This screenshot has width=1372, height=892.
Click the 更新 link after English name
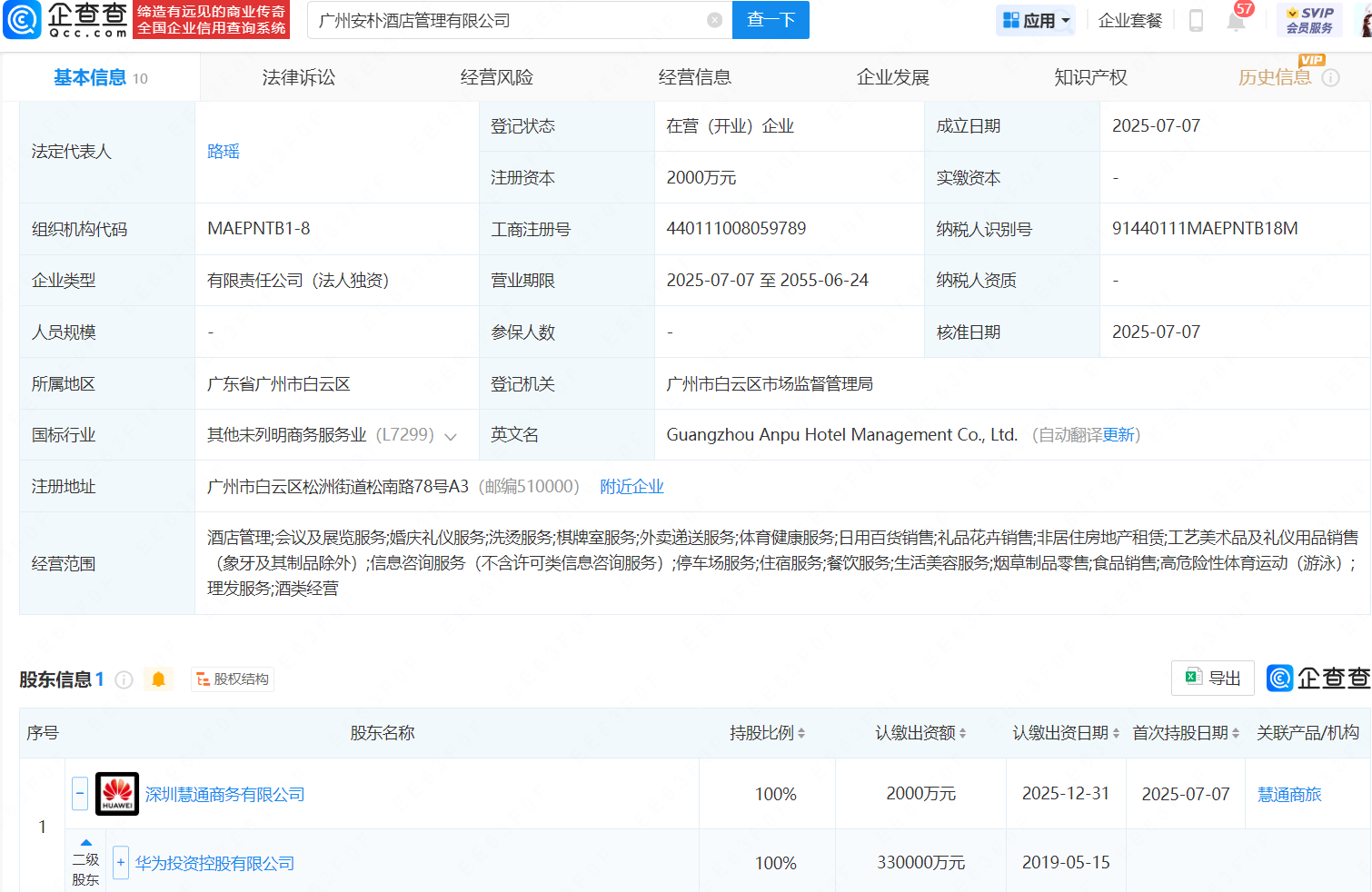tap(1118, 435)
